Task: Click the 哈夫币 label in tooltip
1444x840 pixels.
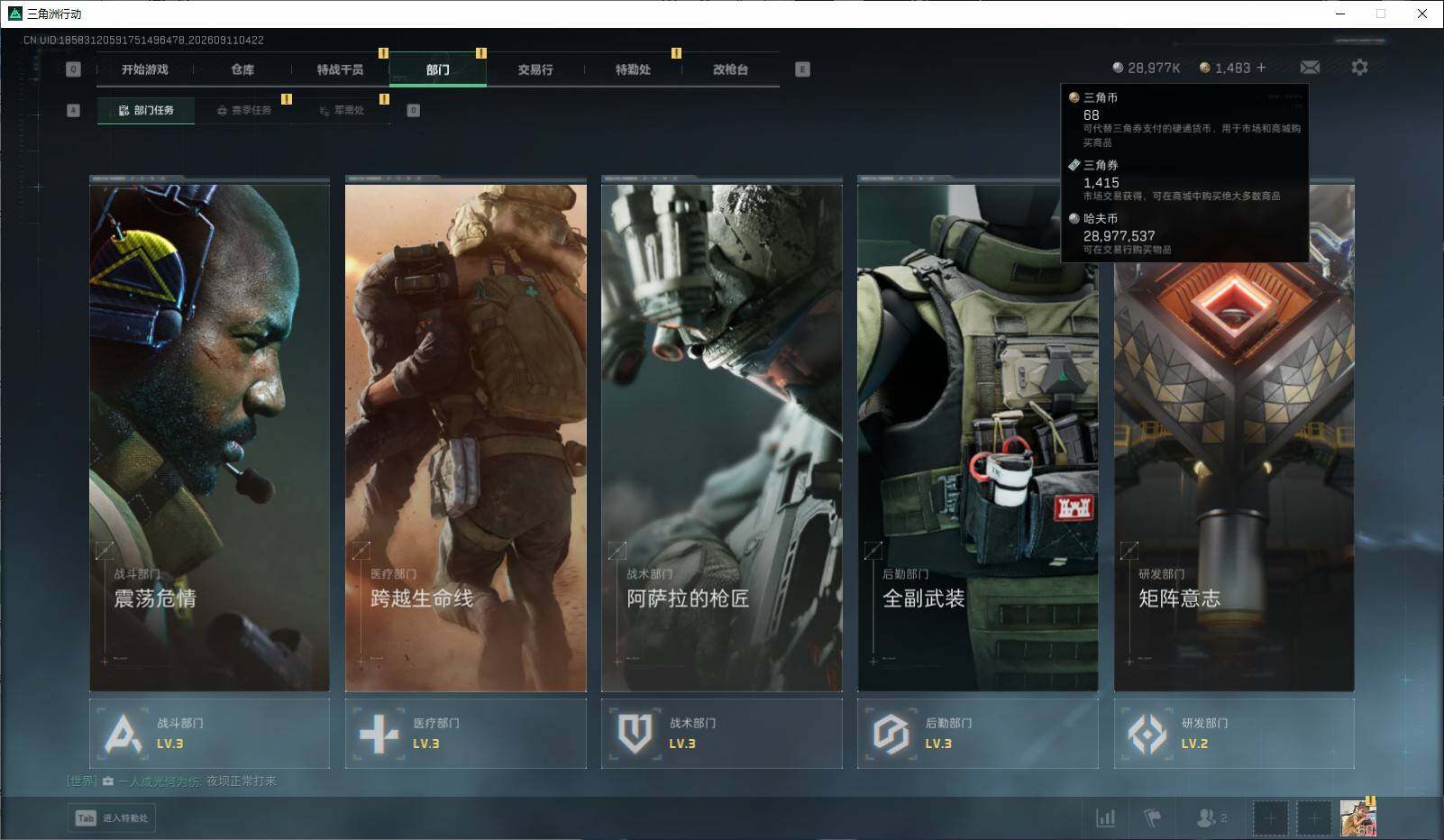Action: [x=1101, y=218]
